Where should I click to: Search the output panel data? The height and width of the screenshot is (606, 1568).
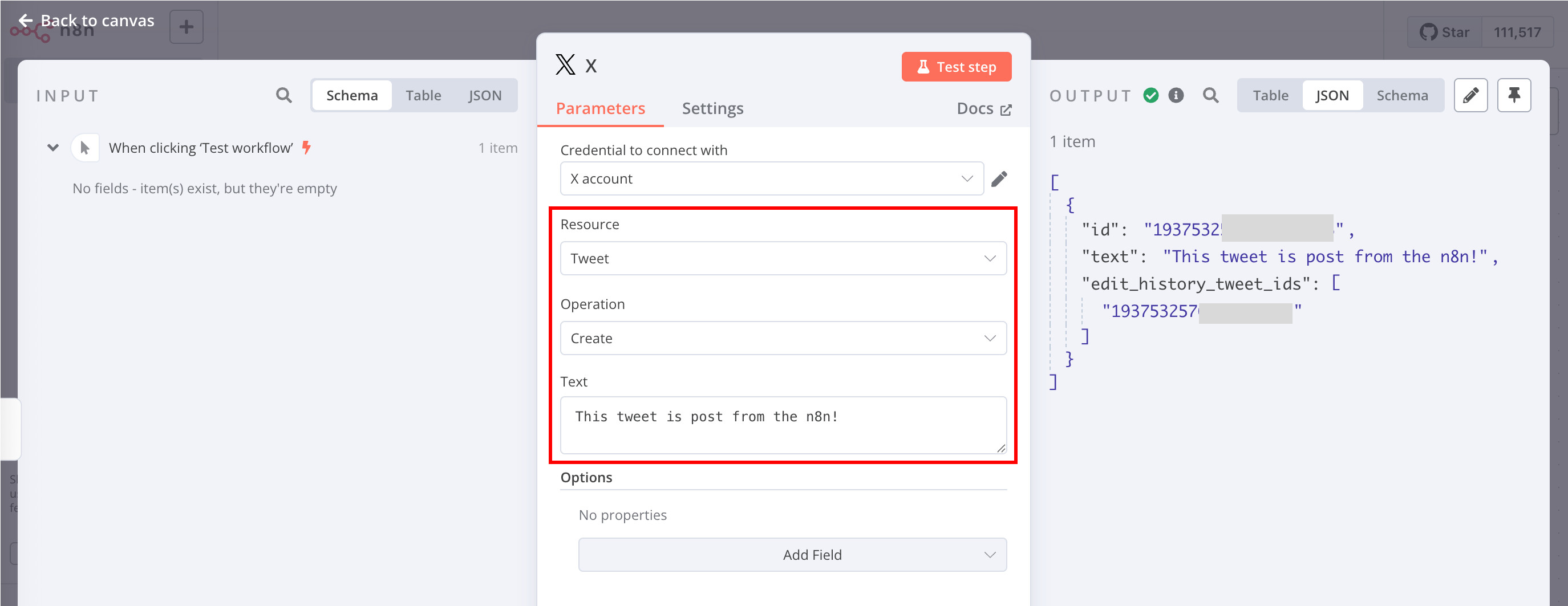tap(1211, 96)
